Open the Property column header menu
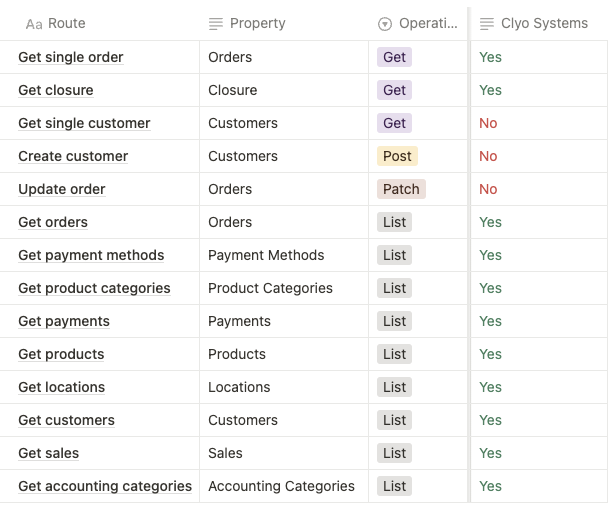Image resolution: width=608 pixels, height=510 pixels. click(257, 23)
